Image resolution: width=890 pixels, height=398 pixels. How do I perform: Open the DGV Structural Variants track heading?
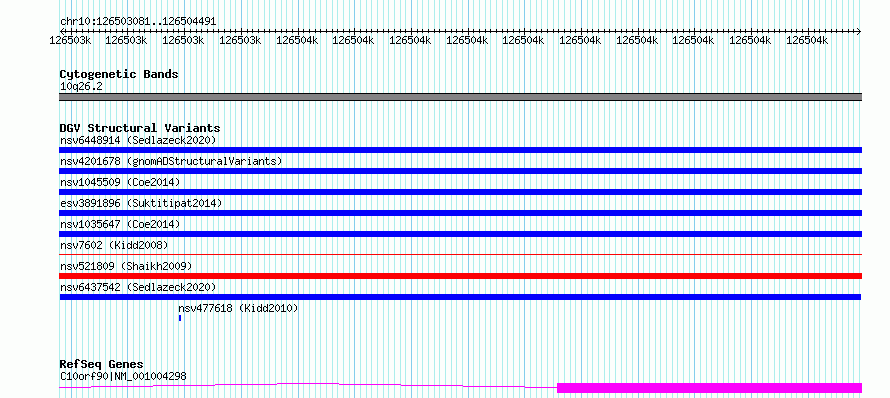pos(140,128)
